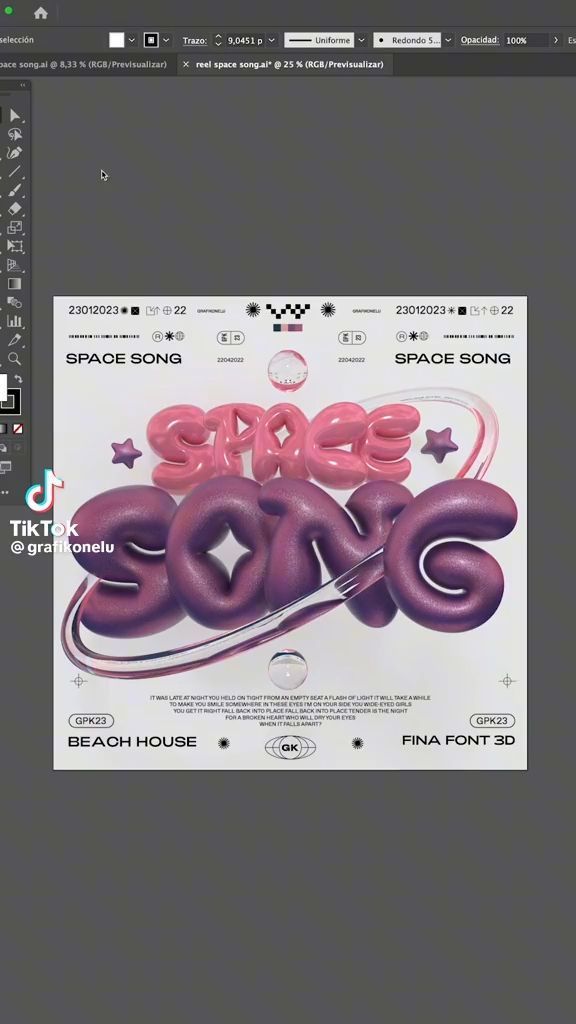Screen dimensions: 576x1024
Task: Select the Zoom magnifier tool
Action: click(x=14, y=359)
